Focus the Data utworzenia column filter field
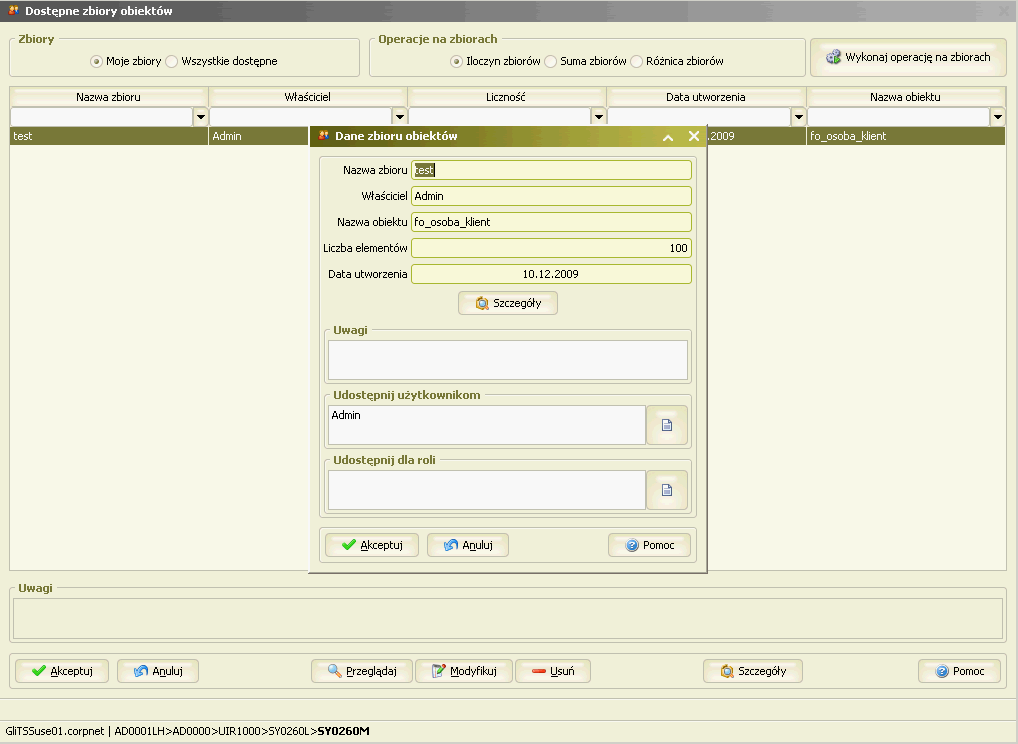The image size is (1018, 744). (699, 117)
